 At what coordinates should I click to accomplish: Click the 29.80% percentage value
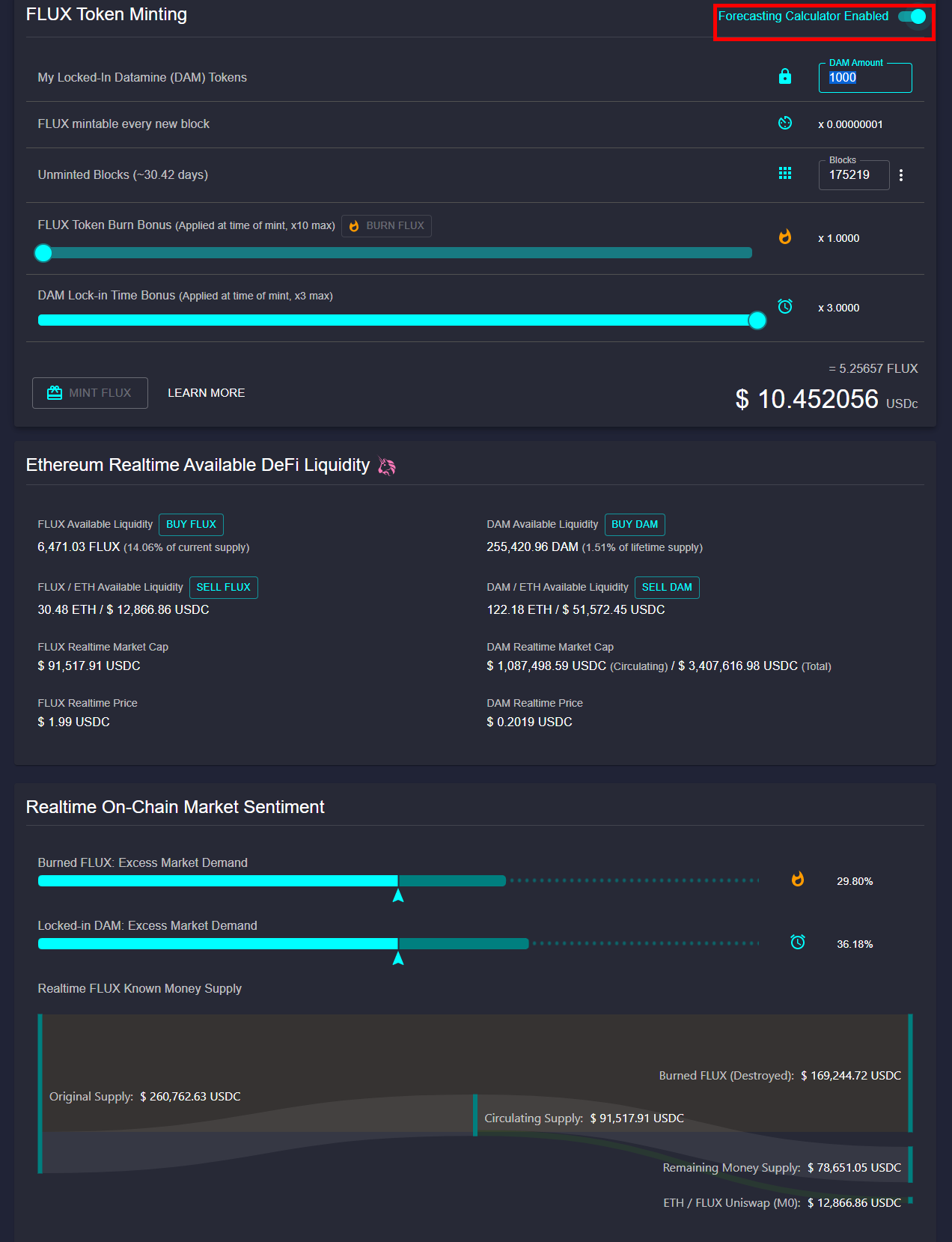coord(855,881)
